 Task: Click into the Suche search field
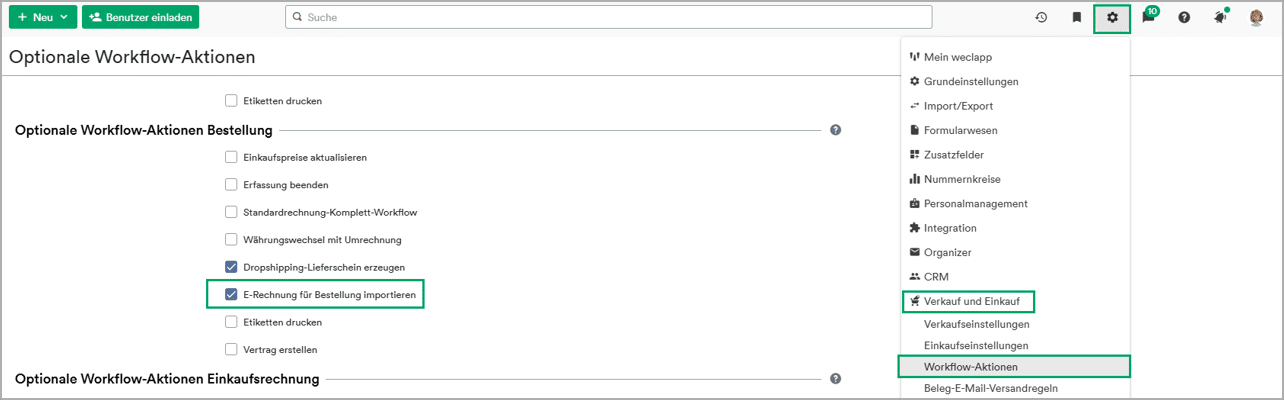(608, 17)
